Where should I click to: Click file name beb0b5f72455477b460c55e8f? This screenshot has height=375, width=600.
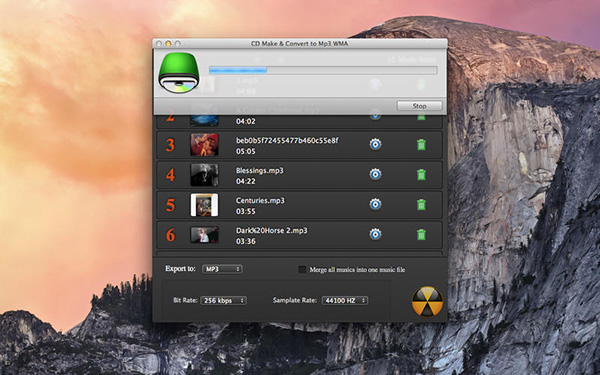click(x=287, y=140)
